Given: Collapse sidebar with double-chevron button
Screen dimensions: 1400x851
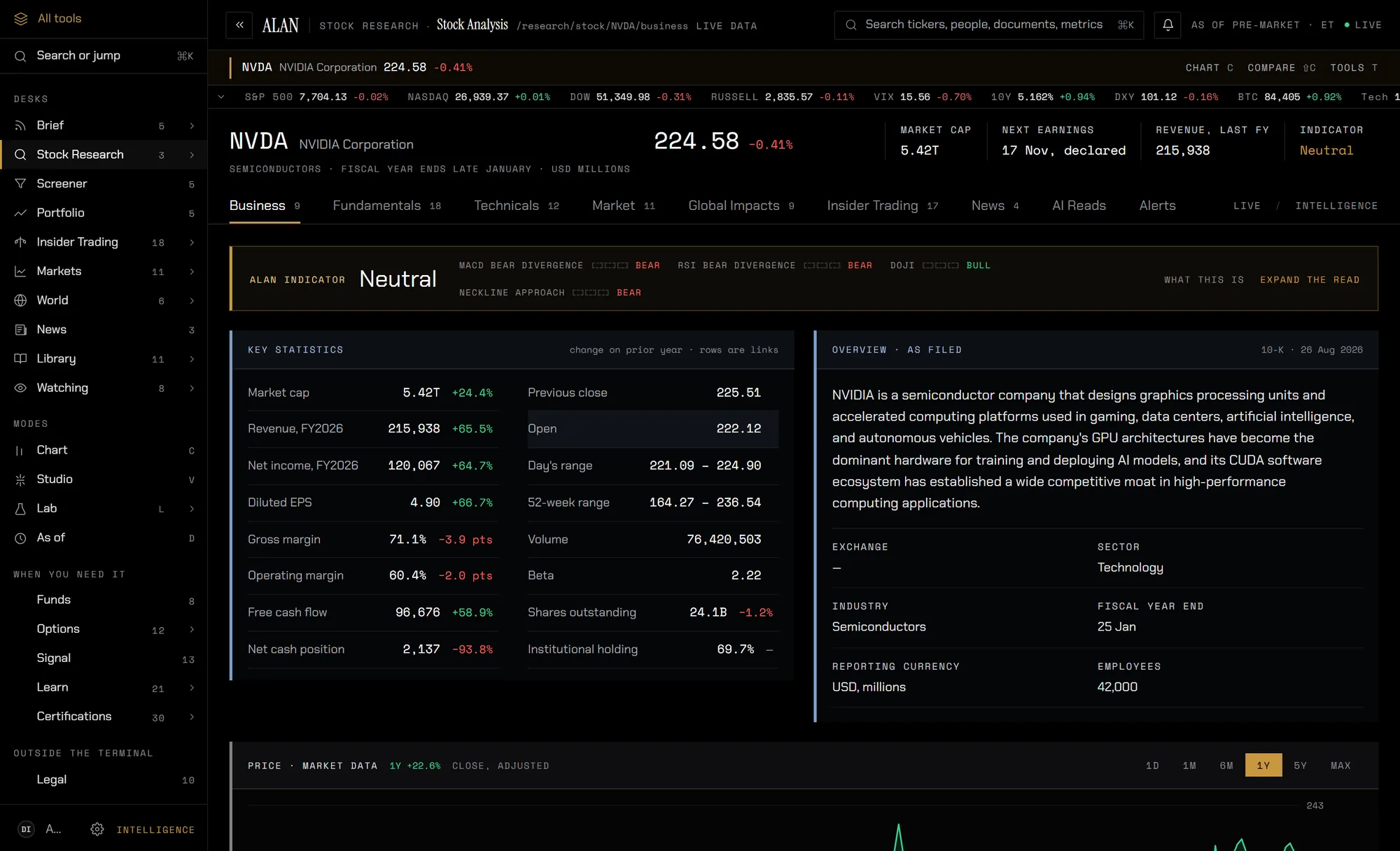Looking at the screenshot, I should (x=239, y=25).
